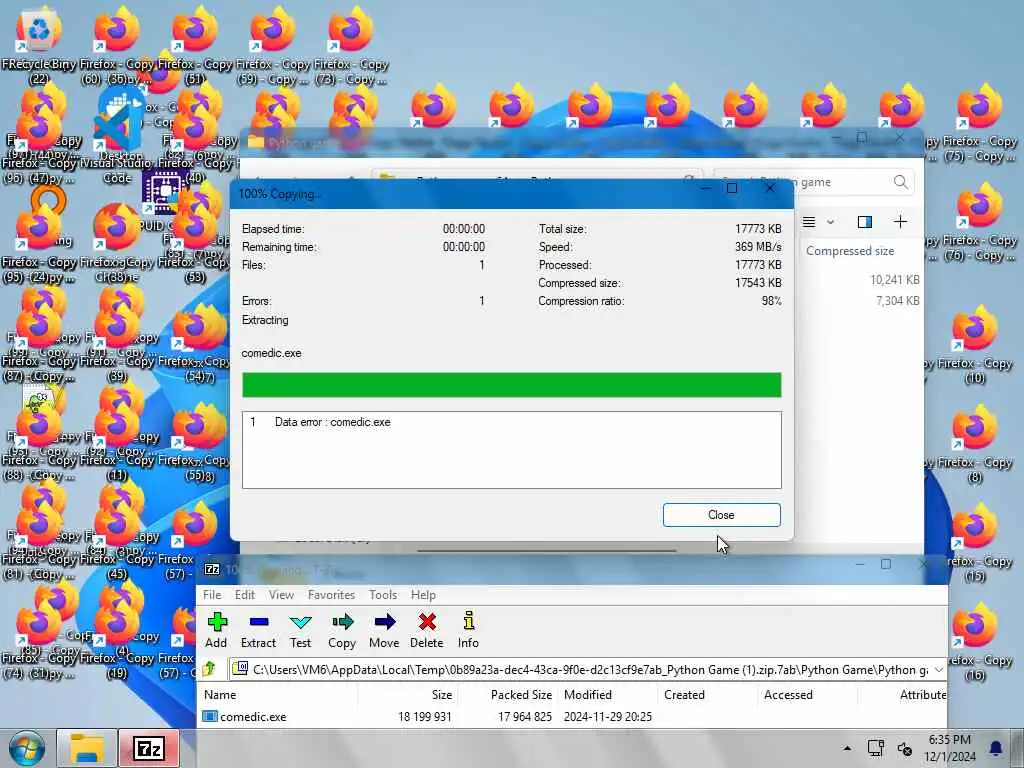Click the Close button in copying dialog
The image size is (1024, 768).
tap(722, 515)
